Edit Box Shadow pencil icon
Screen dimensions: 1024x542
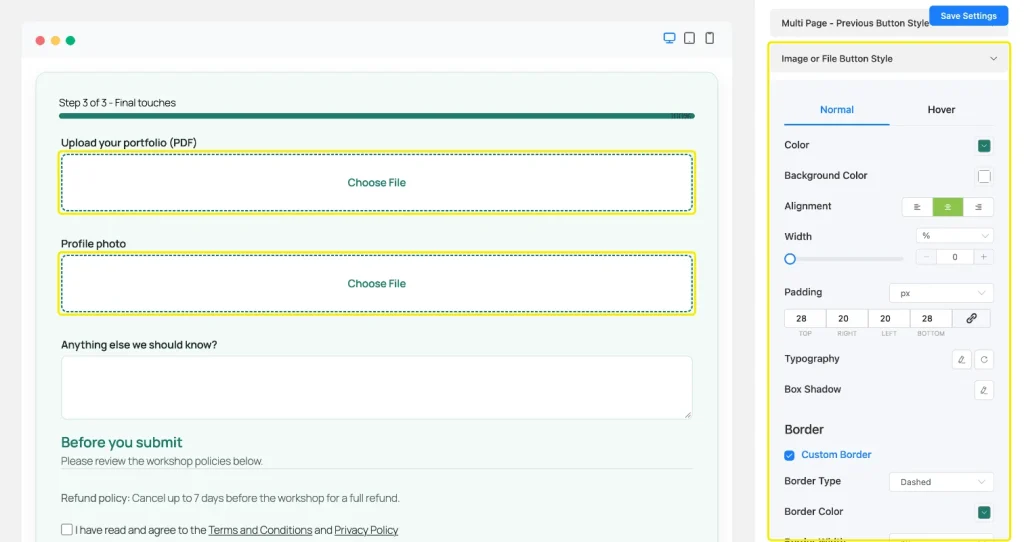[984, 390]
